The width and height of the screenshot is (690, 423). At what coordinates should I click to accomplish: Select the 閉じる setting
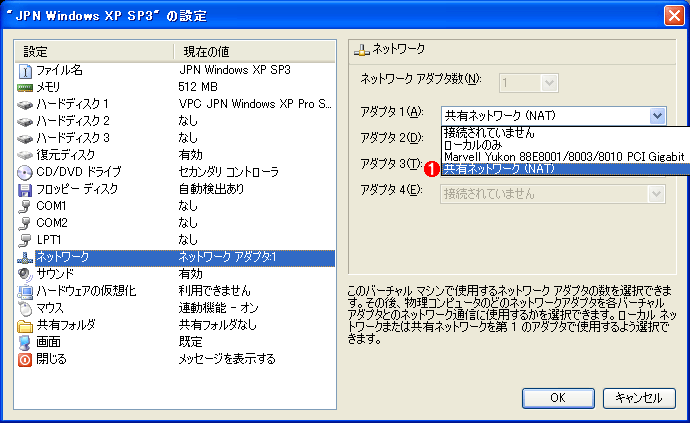[x=176, y=359]
